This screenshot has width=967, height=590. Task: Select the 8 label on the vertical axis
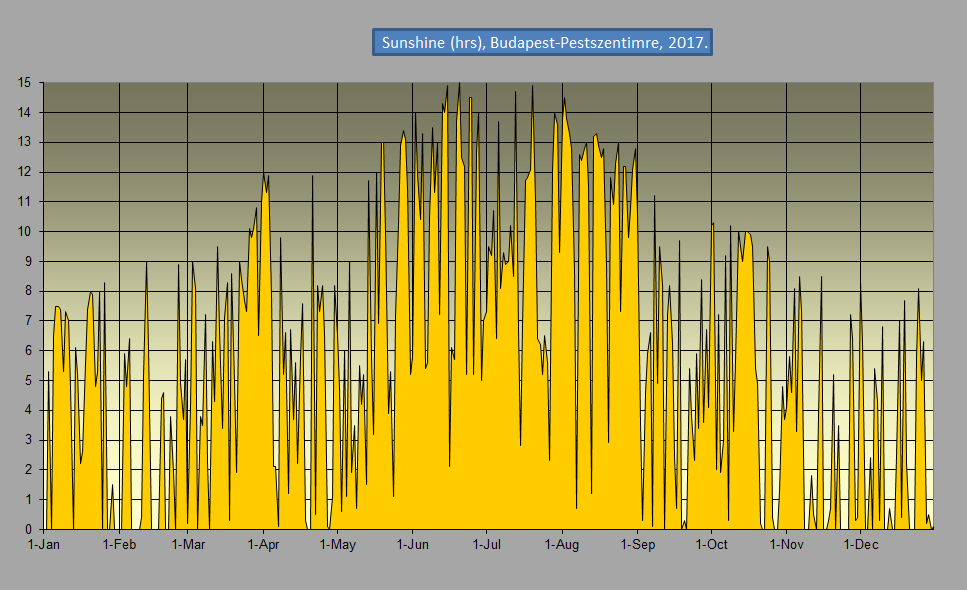[30, 291]
